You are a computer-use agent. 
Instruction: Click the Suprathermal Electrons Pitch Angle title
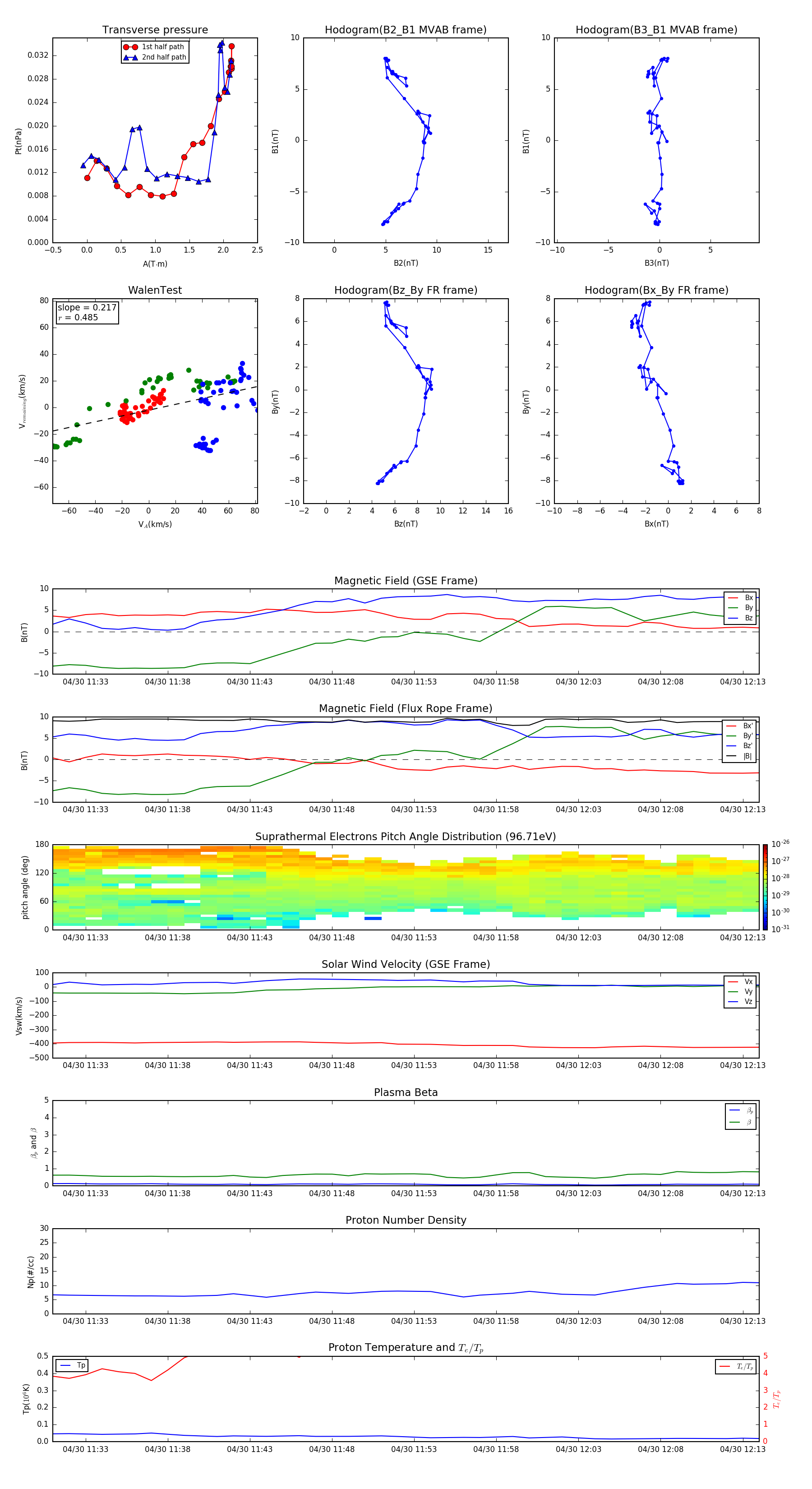(406, 837)
